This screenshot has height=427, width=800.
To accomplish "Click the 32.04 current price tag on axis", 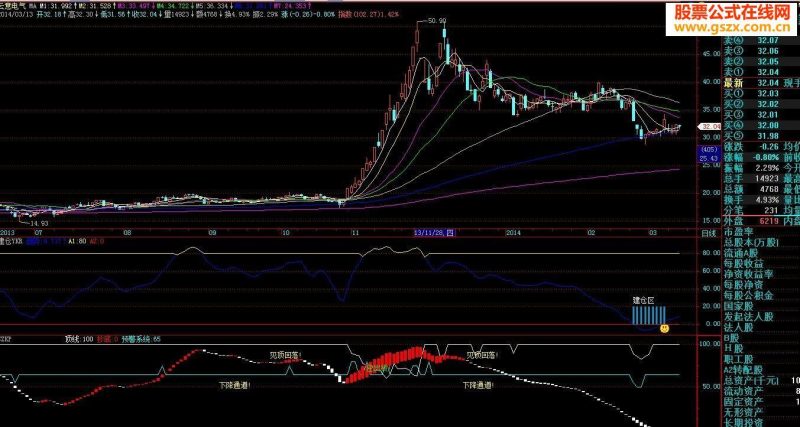I will coord(710,126).
